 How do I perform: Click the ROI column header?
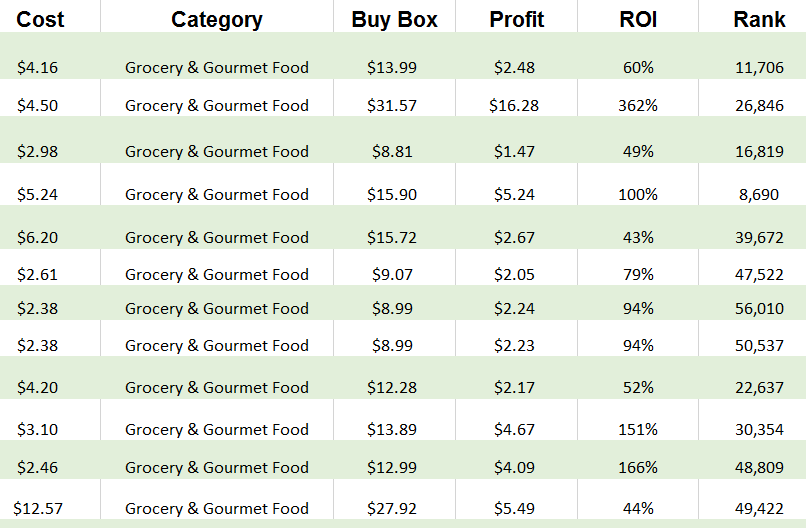[637, 20]
